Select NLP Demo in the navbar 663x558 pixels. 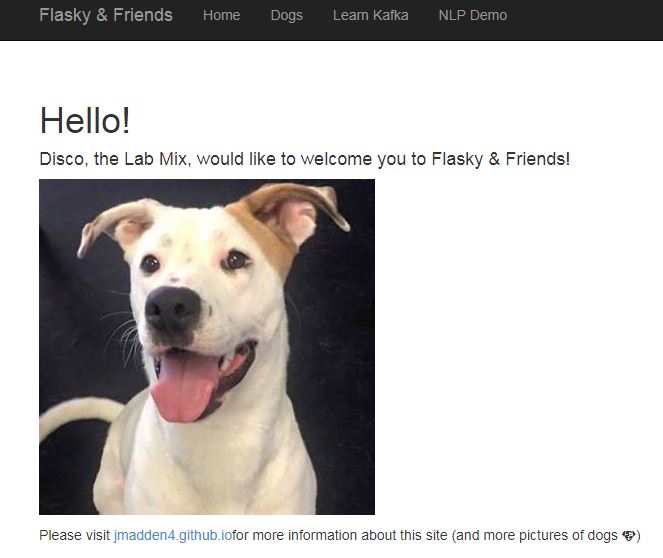point(472,15)
